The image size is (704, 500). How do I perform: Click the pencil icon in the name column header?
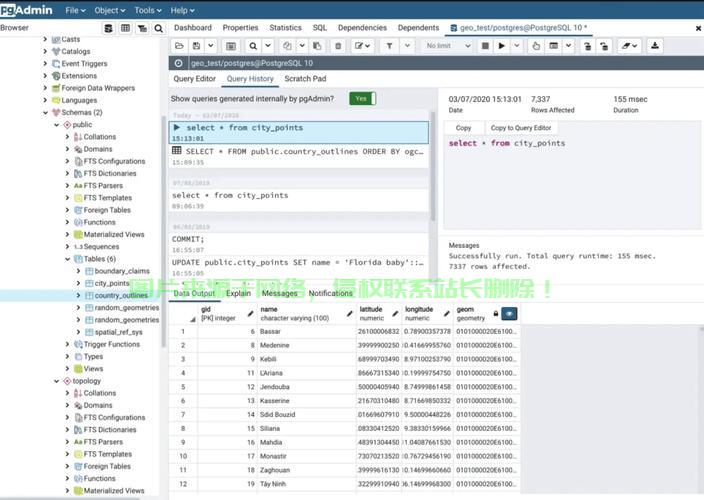[349, 313]
